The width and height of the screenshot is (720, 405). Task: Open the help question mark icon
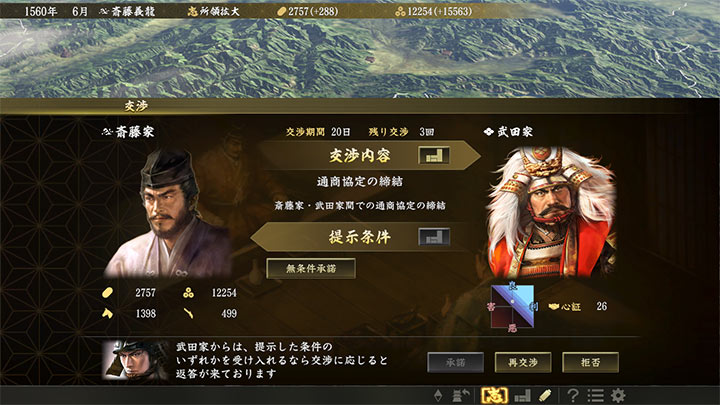click(x=573, y=395)
